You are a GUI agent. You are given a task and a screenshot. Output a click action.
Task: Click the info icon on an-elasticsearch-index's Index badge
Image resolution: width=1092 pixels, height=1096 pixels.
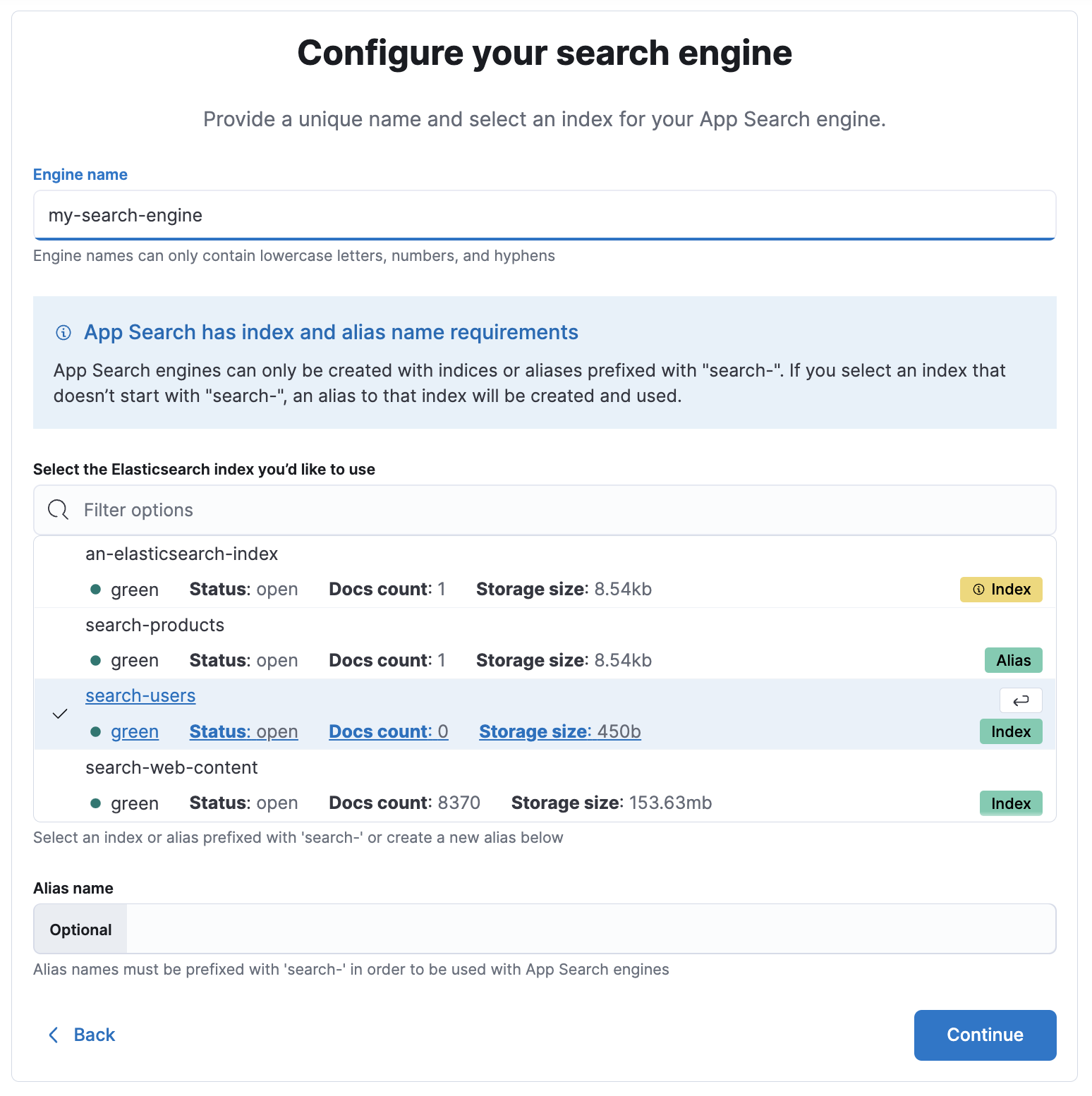(x=979, y=589)
